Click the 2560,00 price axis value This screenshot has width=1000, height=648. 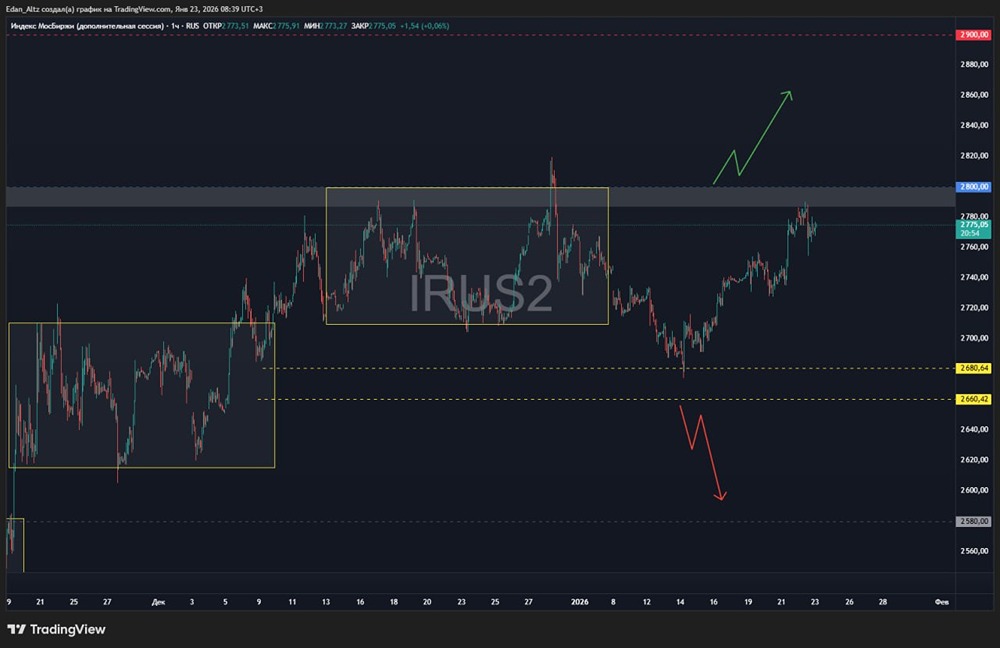(x=974, y=551)
